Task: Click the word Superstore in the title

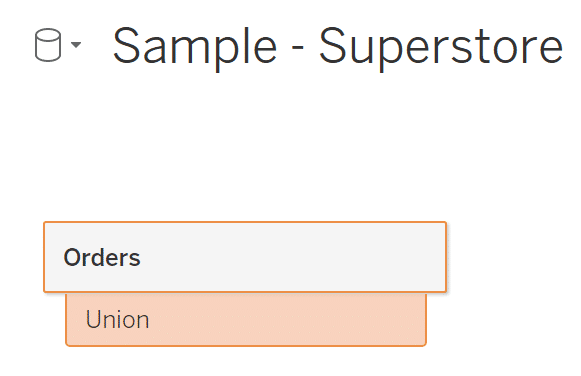Action: click(x=441, y=48)
